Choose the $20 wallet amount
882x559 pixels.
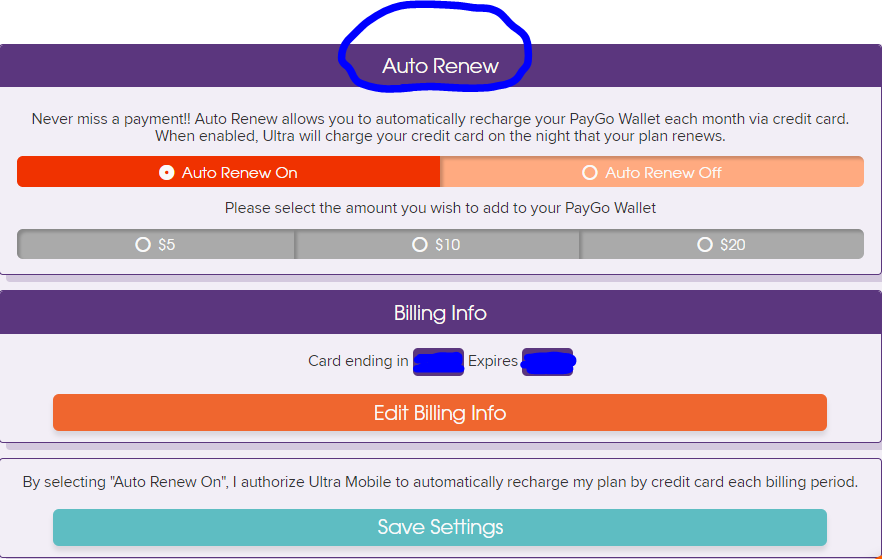click(722, 244)
